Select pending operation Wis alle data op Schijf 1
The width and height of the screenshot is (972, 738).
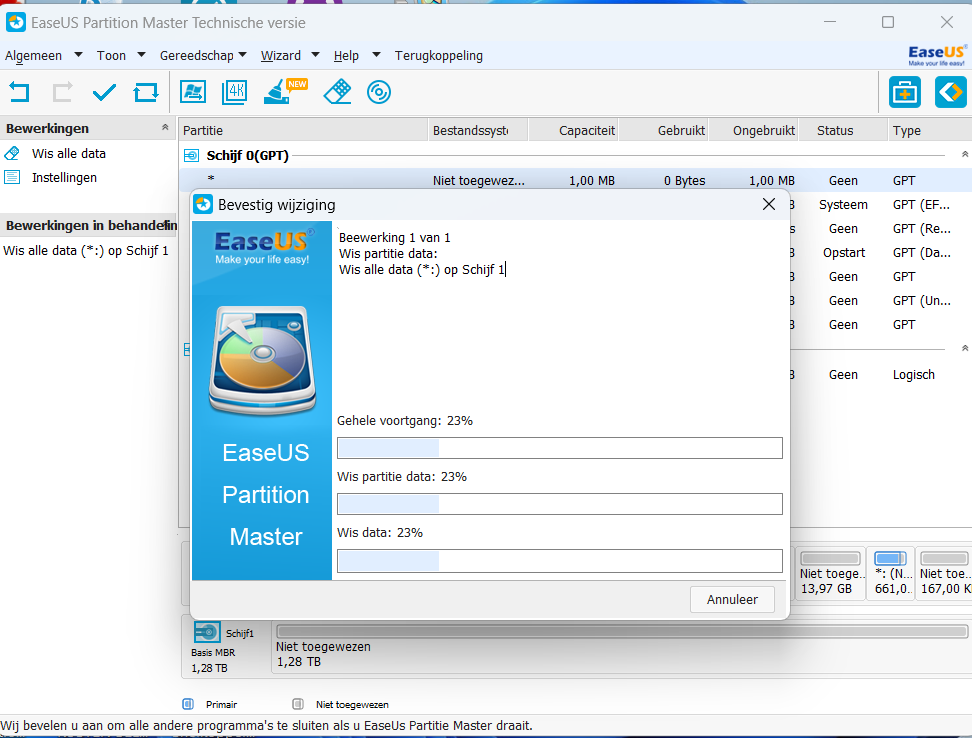coord(86,250)
